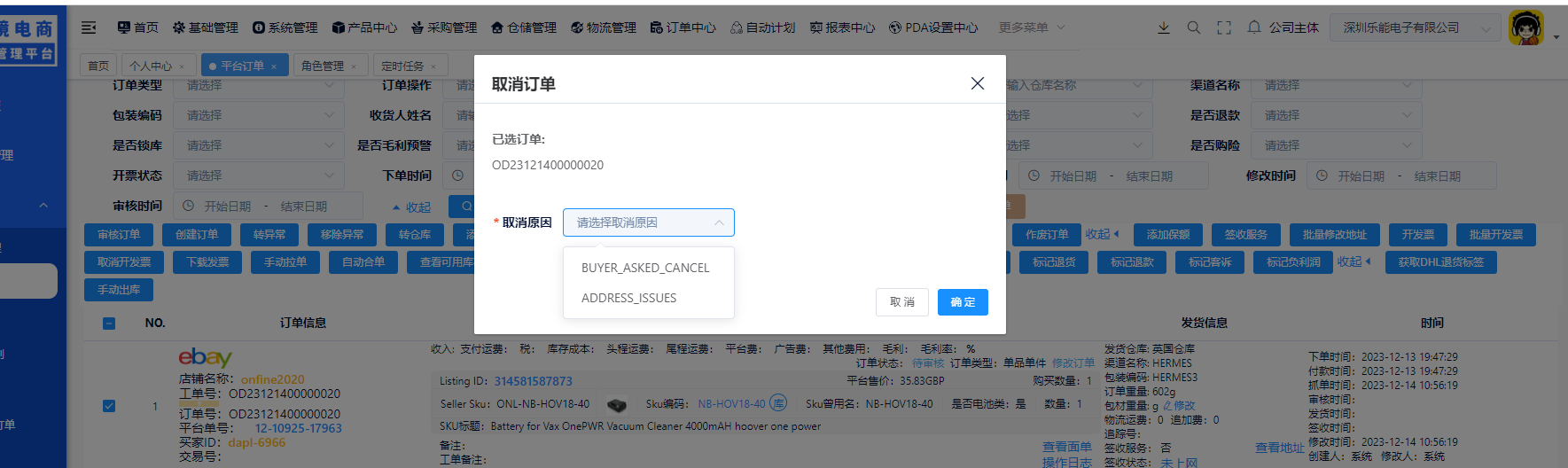This screenshot has width=1568, height=468.
Task: Click 取消 button in dialog
Action: click(x=902, y=302)
